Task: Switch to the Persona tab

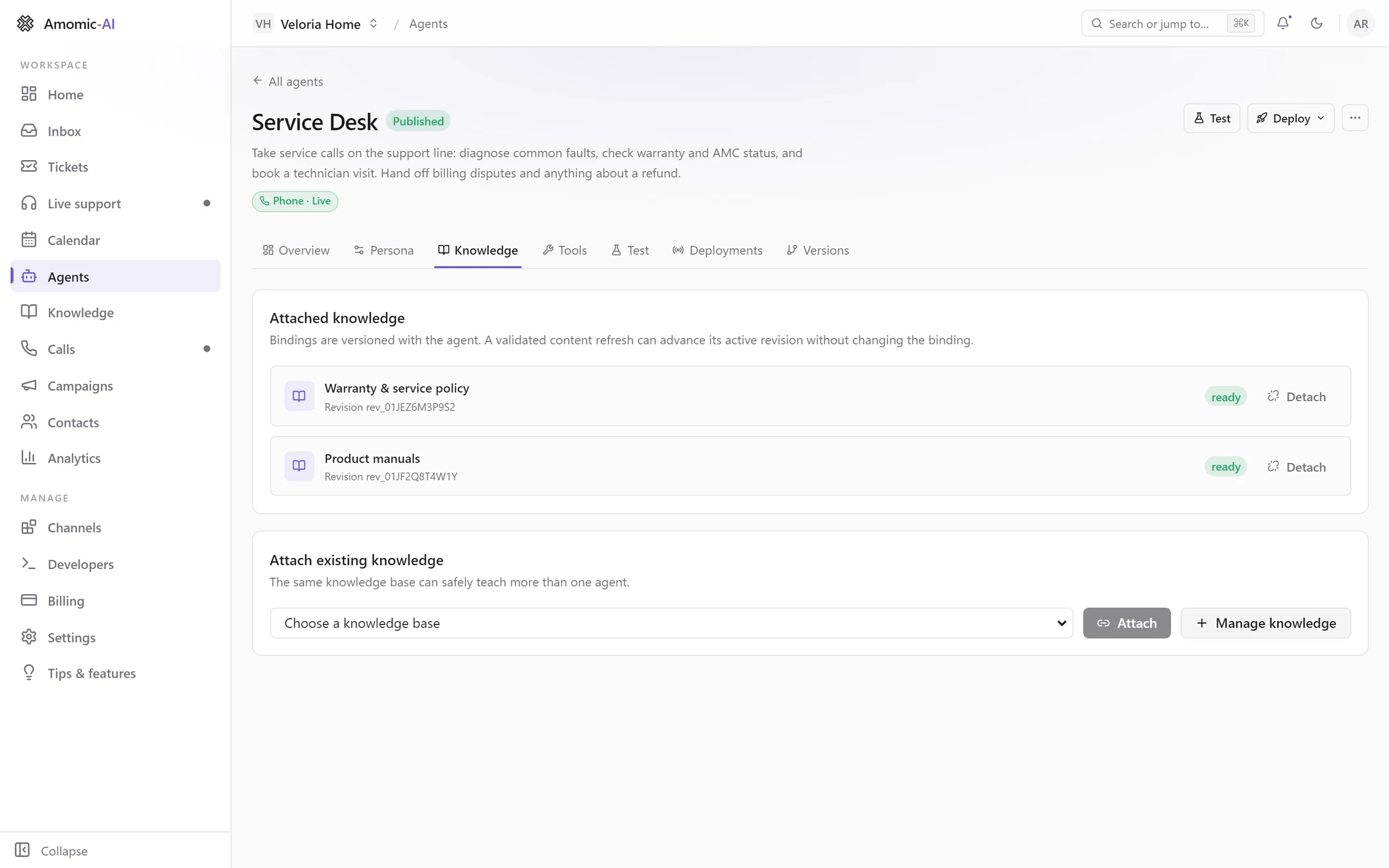Action: [x=384, y=250]
